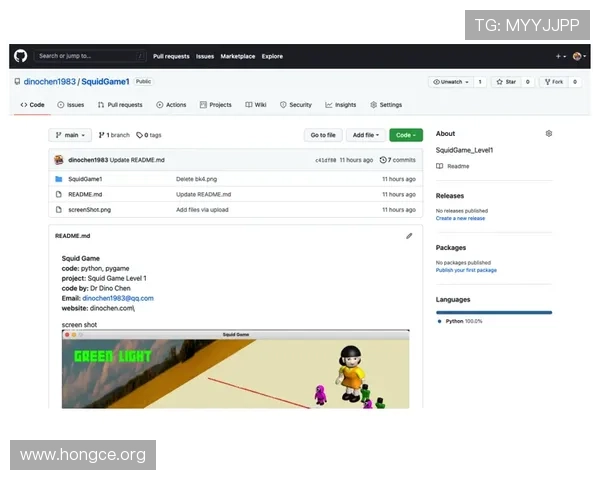
Task: Open the Security tab
Action: point(296,105)
